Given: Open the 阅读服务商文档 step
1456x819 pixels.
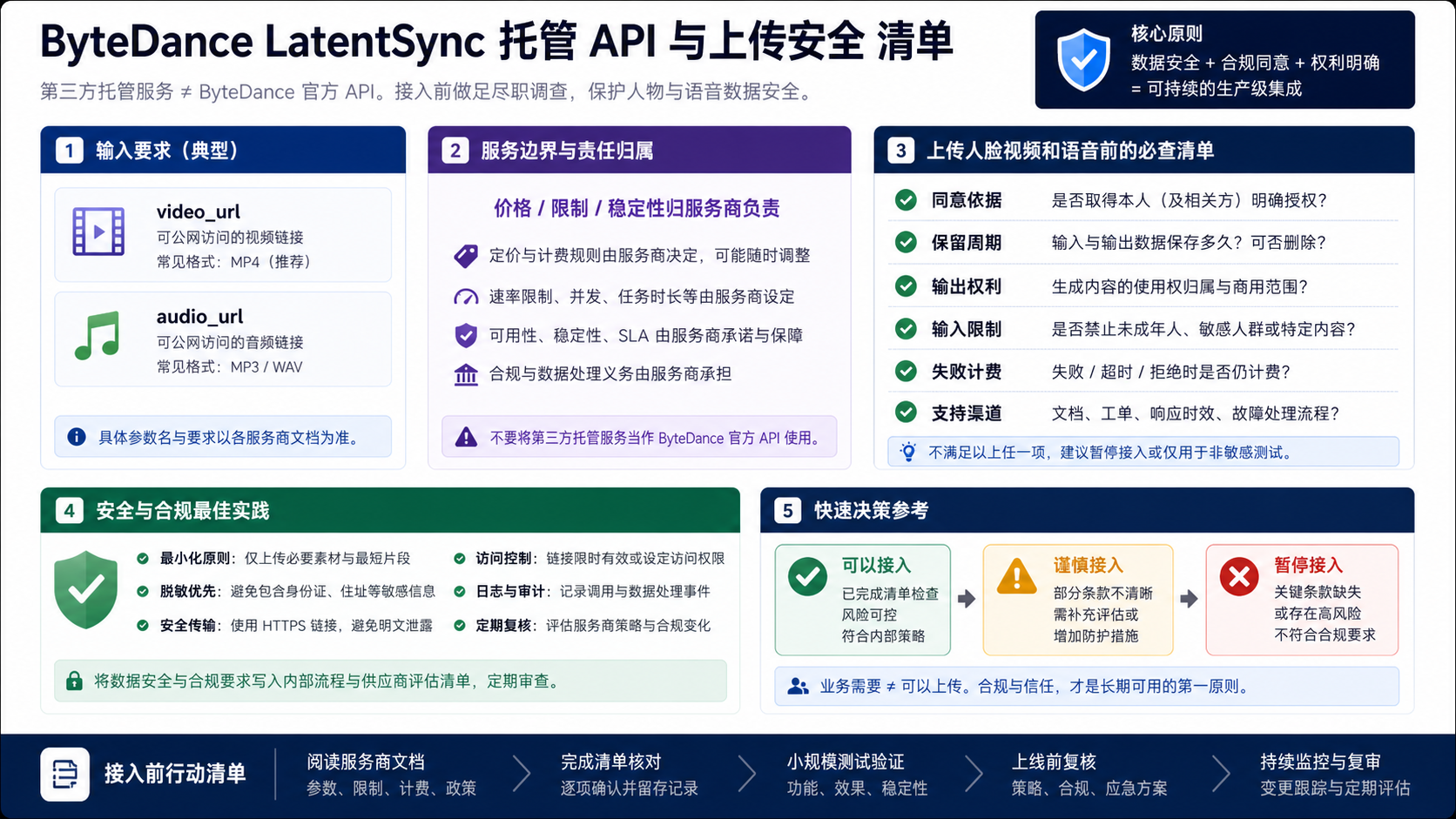Looking at the screenshot, I should (x=392, y=775).
